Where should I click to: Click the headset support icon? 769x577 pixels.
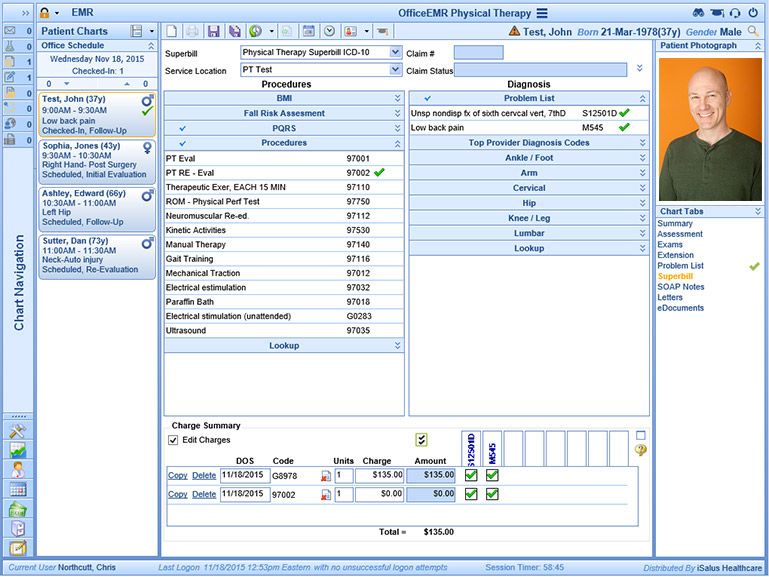[x=735, y=13]
